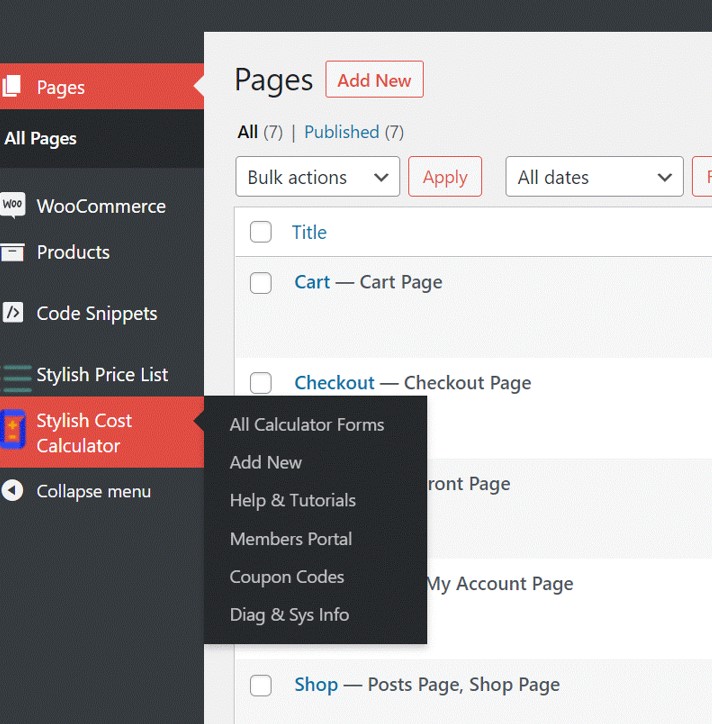Select All Pages in sidebar submenu
The width and height of the screenshot is (712, 724).
pos(41,139)
